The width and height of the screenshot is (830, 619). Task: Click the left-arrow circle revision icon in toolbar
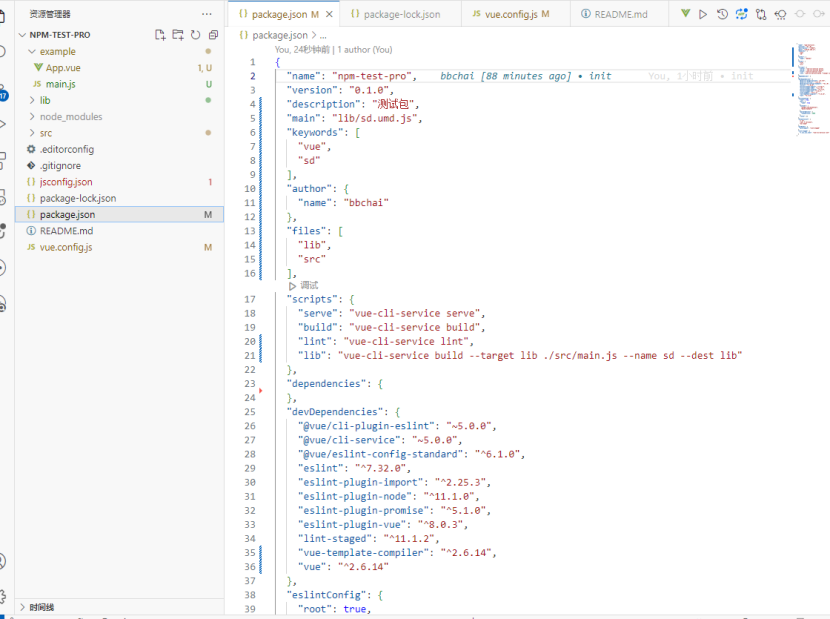780,14
